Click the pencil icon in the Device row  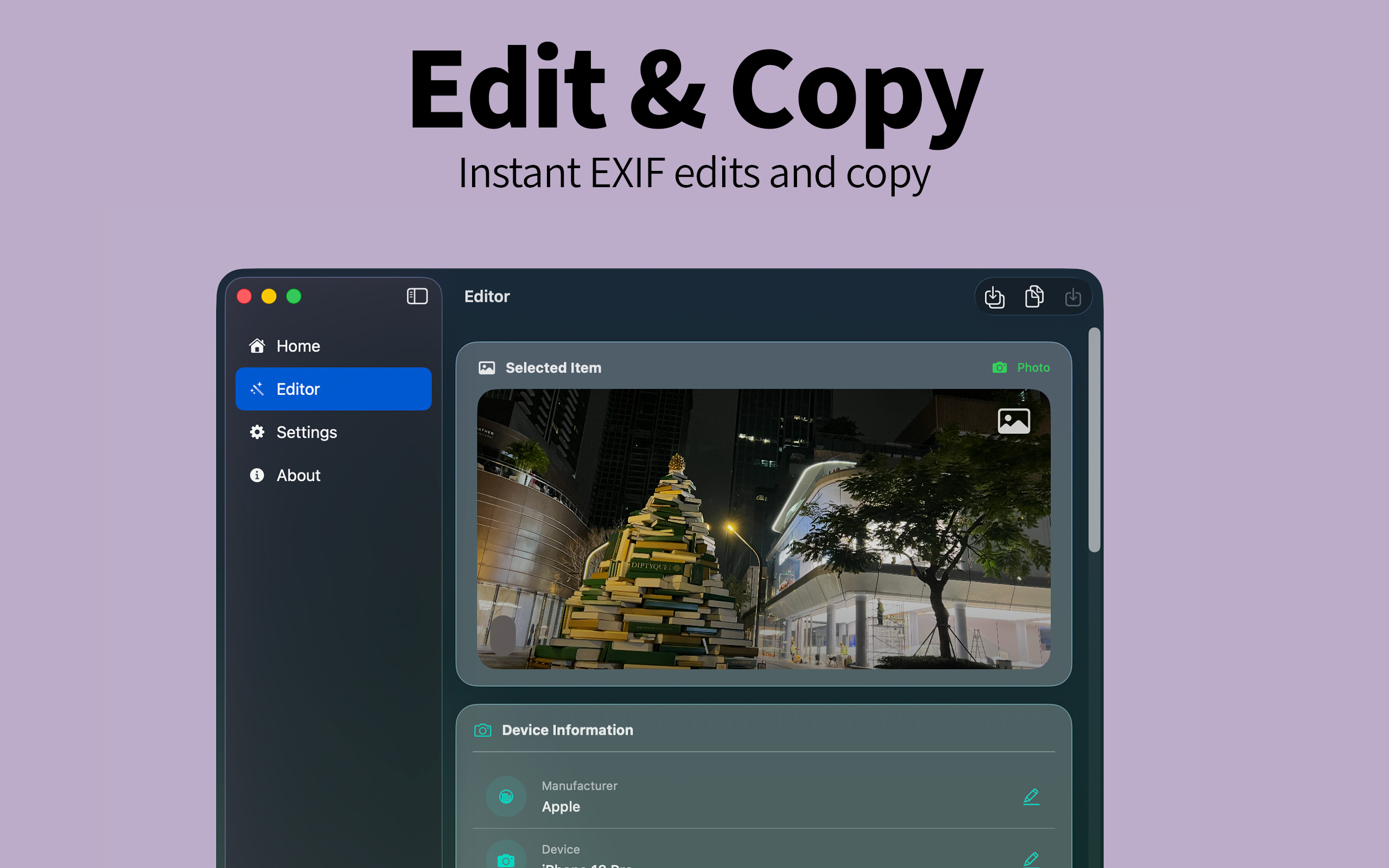click(1031, 859)
